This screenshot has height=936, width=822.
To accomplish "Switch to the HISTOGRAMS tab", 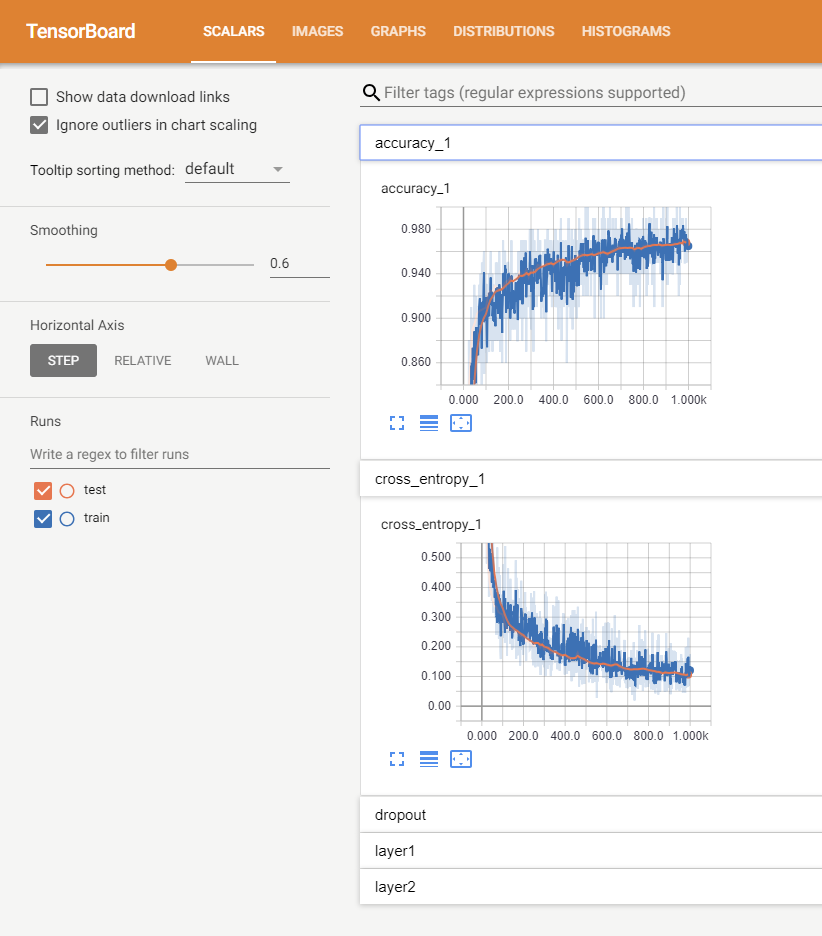I will pos(626,31).
